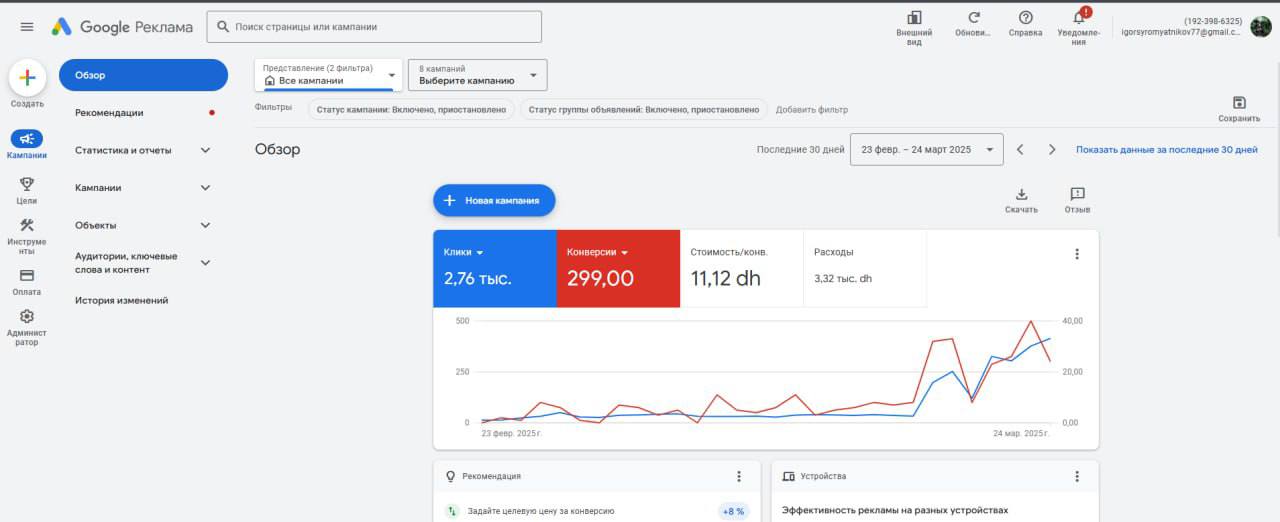Go to the next date period arrow
This screenshot has width=1280, height=522.
point(1052,149)
